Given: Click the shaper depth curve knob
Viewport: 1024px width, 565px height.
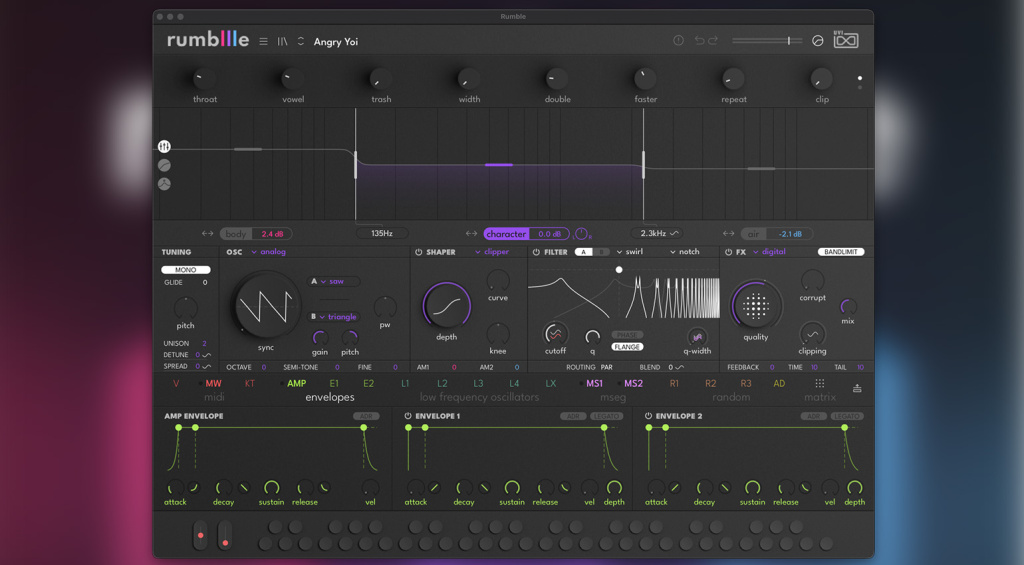Looking at the screenshot, I should (447, 306).
